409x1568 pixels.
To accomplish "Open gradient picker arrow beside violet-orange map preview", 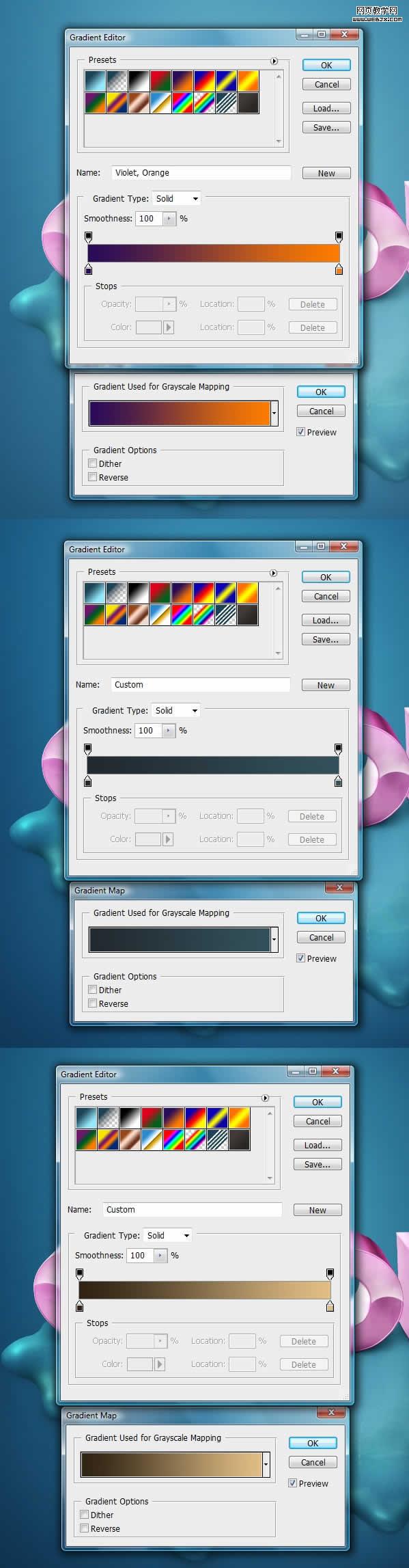I will 274,414.
